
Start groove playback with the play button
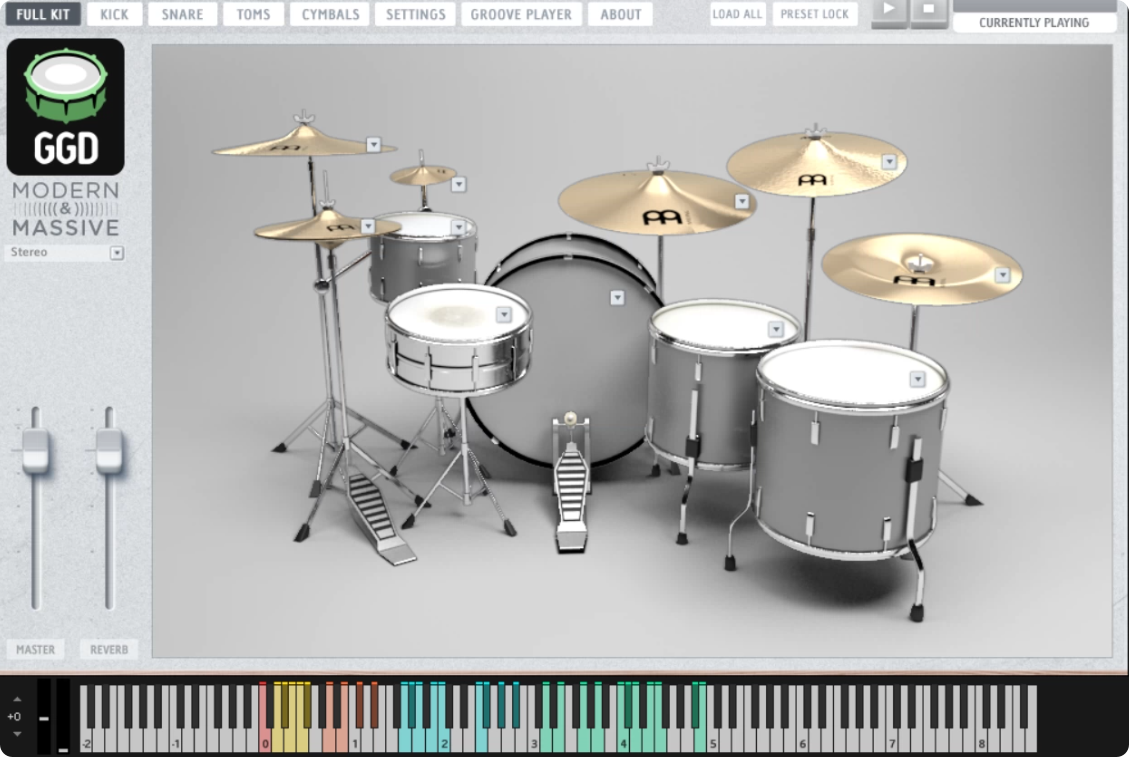point(889,10)
